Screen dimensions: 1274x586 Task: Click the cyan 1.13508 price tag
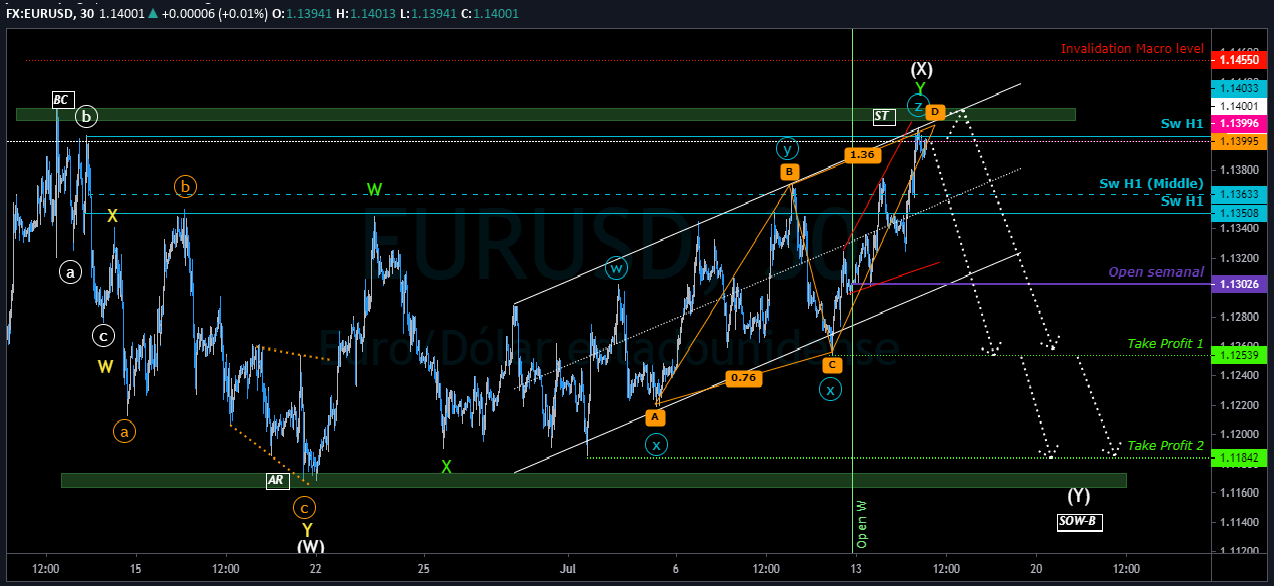[1240, 213]
